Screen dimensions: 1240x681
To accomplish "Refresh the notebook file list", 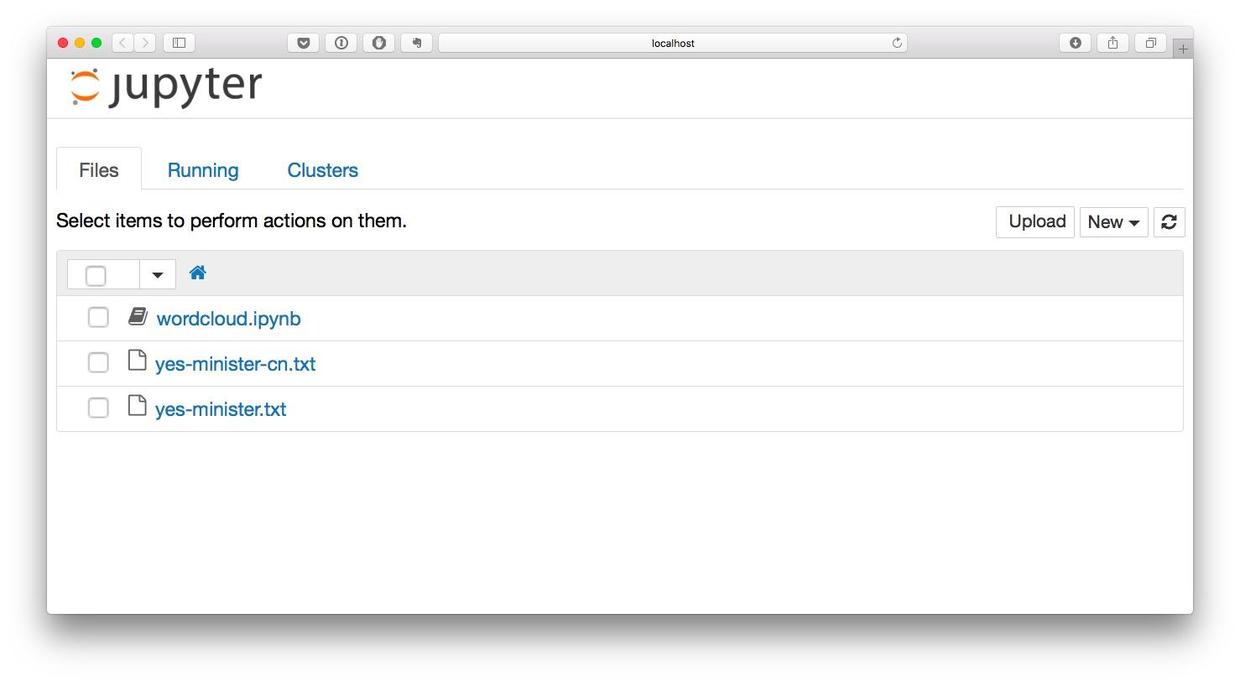I will [1168, 222].
